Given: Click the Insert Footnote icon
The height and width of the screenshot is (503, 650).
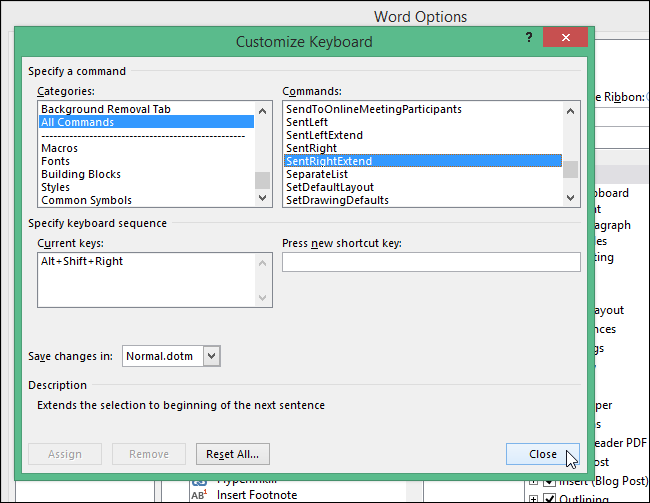Looking at the screenshot, I should pos(199,494).
